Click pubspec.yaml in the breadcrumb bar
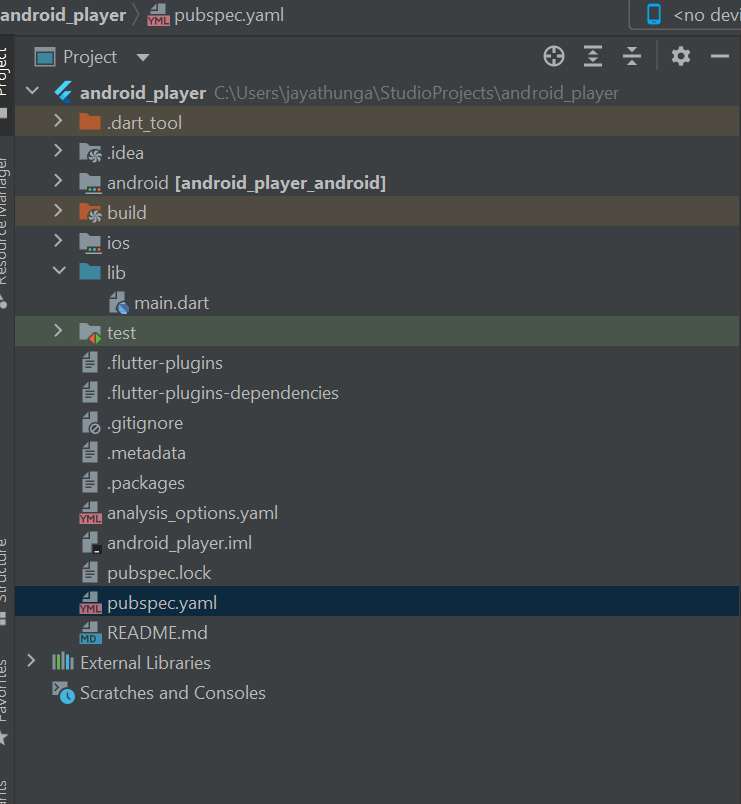741x804 pixels. tap(230, 15)
